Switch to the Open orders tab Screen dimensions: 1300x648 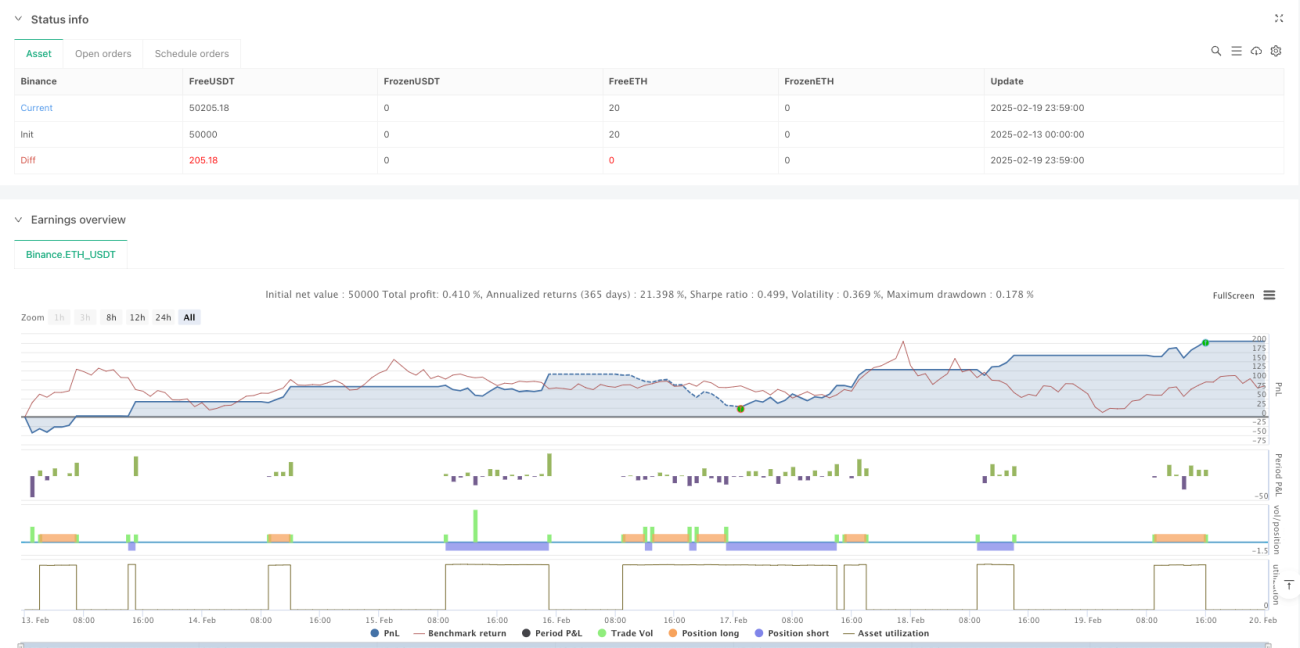point(103,54)
